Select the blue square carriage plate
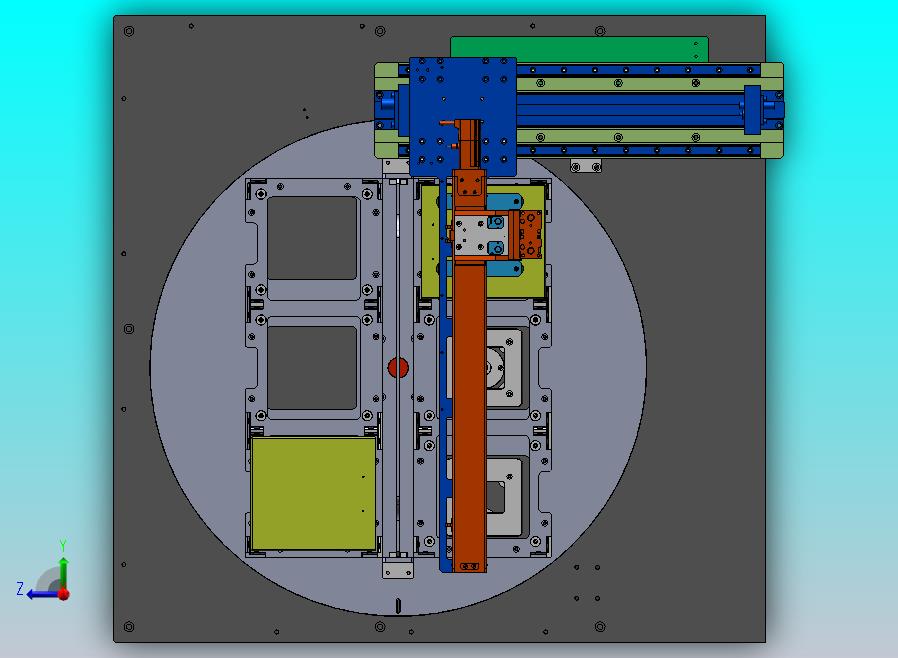 [463, 116]
